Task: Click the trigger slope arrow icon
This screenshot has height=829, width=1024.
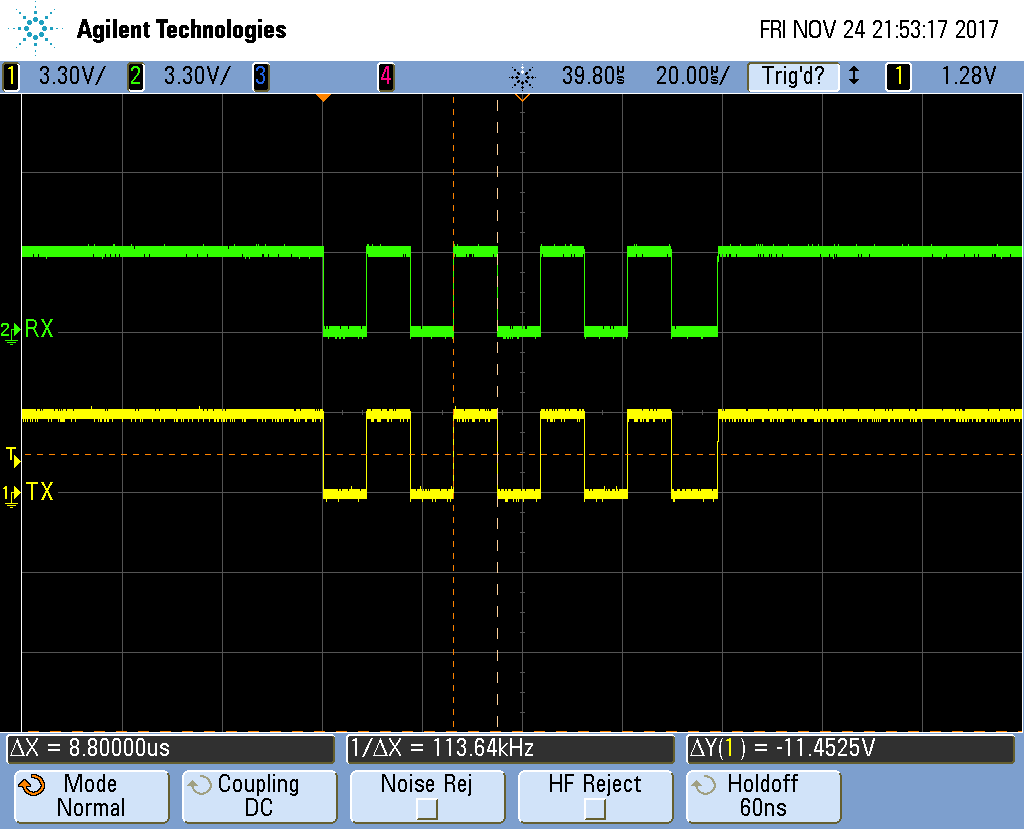Action: point(853,76)
